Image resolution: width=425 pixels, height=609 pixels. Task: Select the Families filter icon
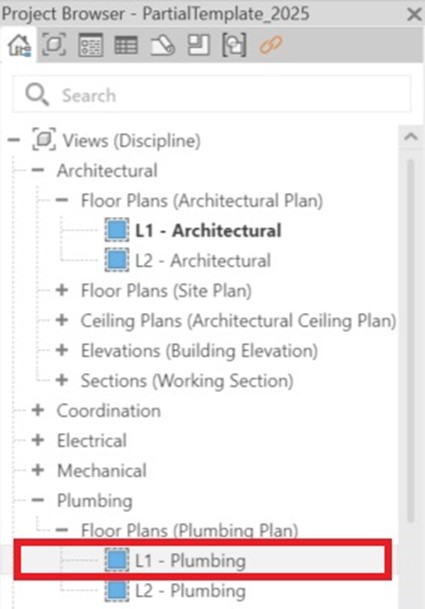point(199,45)
